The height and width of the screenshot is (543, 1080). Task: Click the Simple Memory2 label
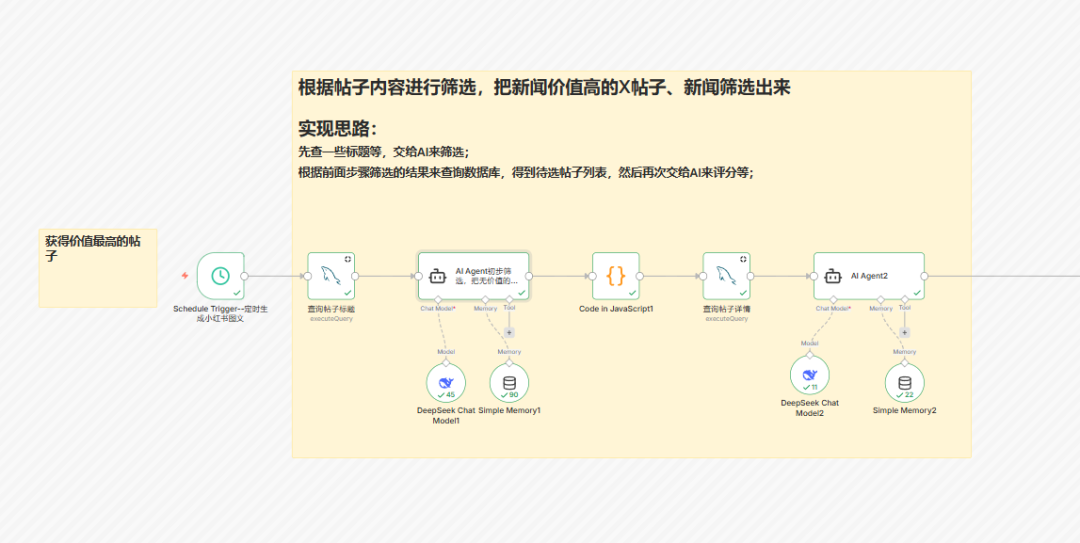coord(905,410)
